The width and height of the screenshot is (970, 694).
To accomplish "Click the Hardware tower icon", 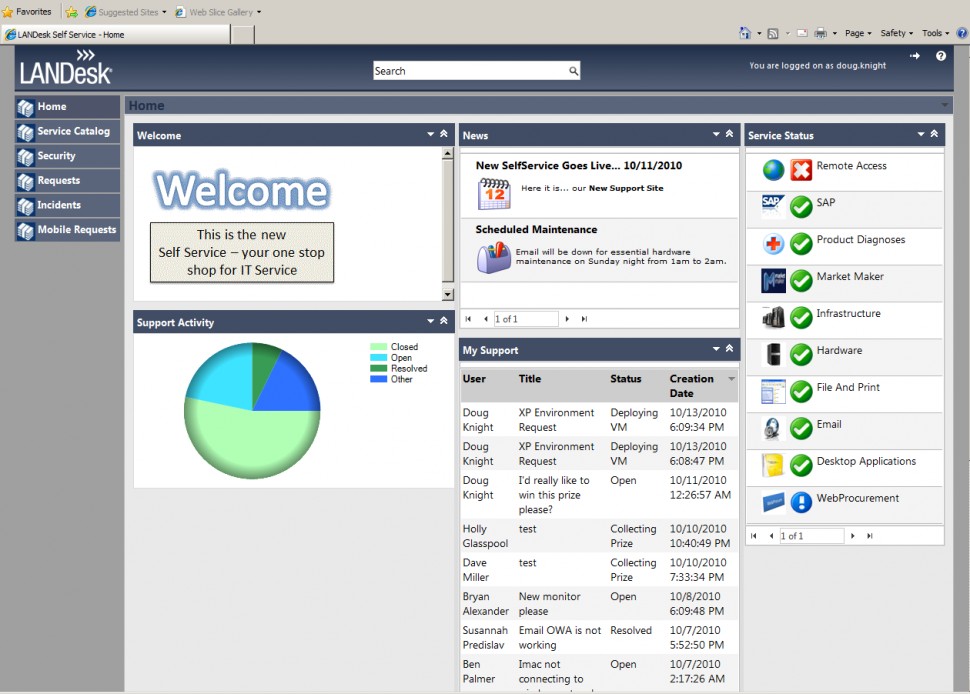I will (773, 354).
